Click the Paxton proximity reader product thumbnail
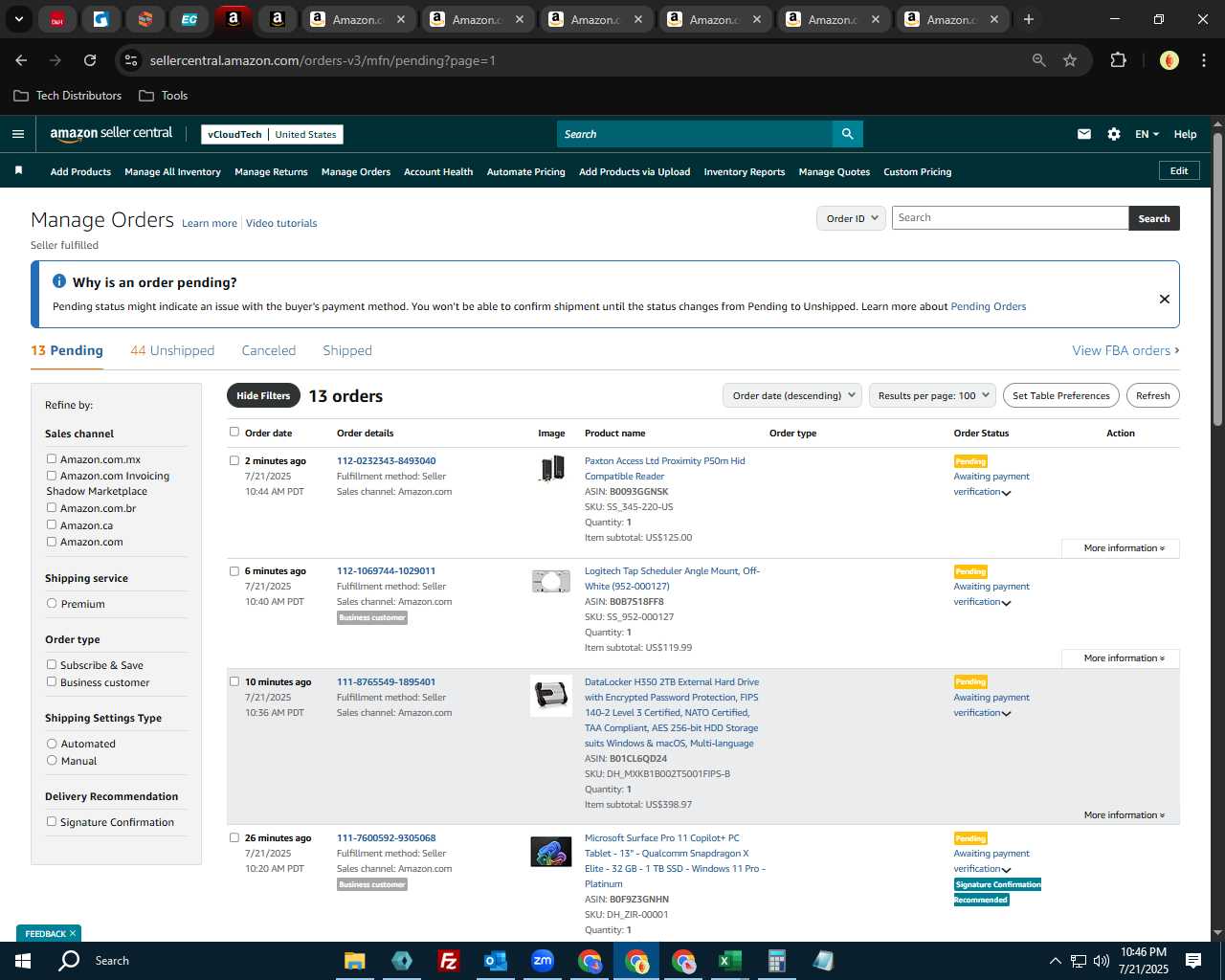The width and height of the screenshot is (1225, 980). (x=552, y=468)
